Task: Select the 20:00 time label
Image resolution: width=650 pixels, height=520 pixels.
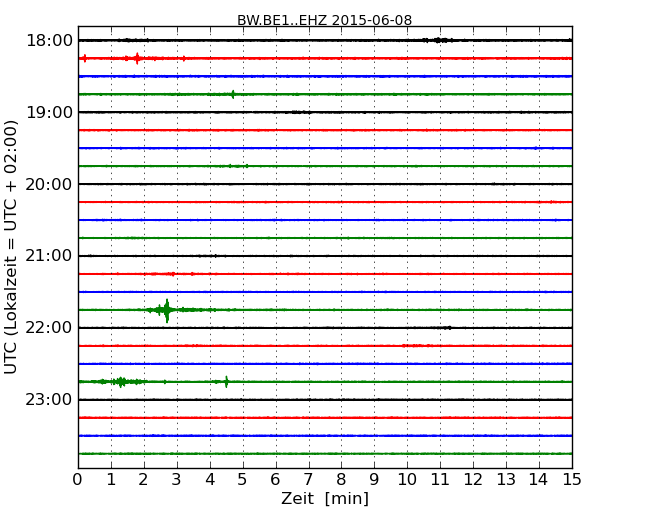Action: tap(49, 184)
